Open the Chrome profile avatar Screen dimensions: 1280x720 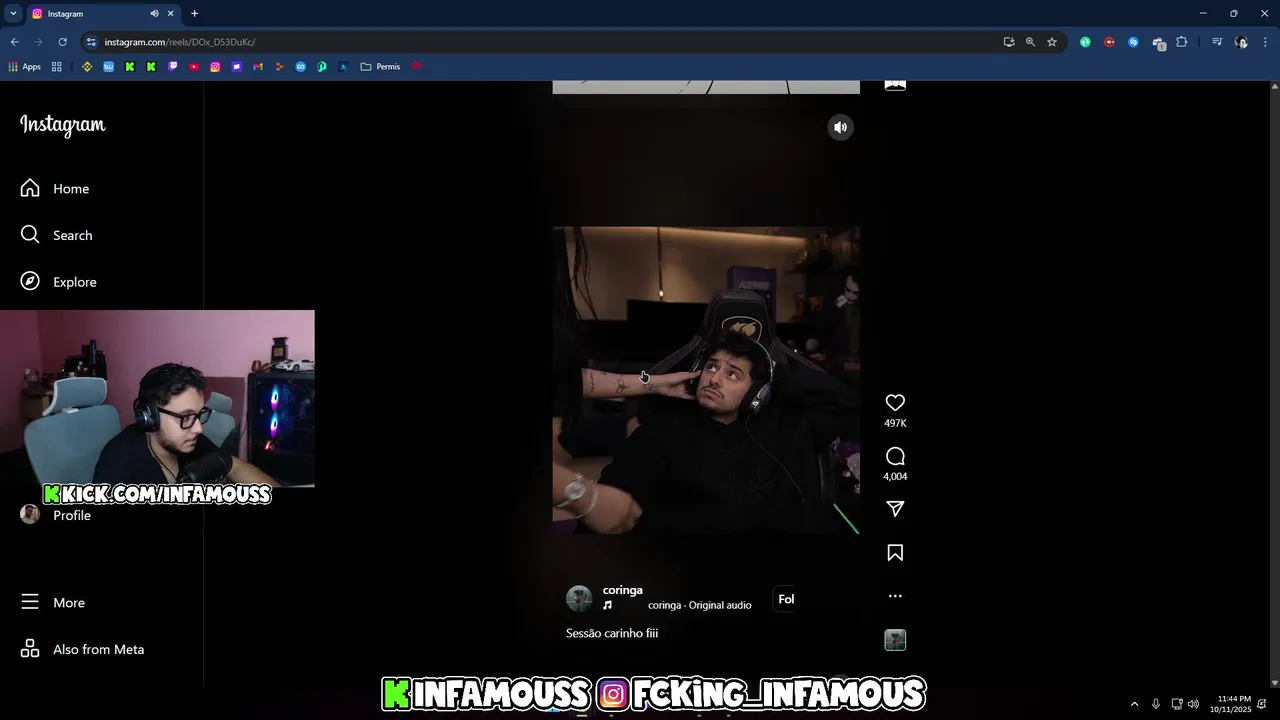[1242, 42]
